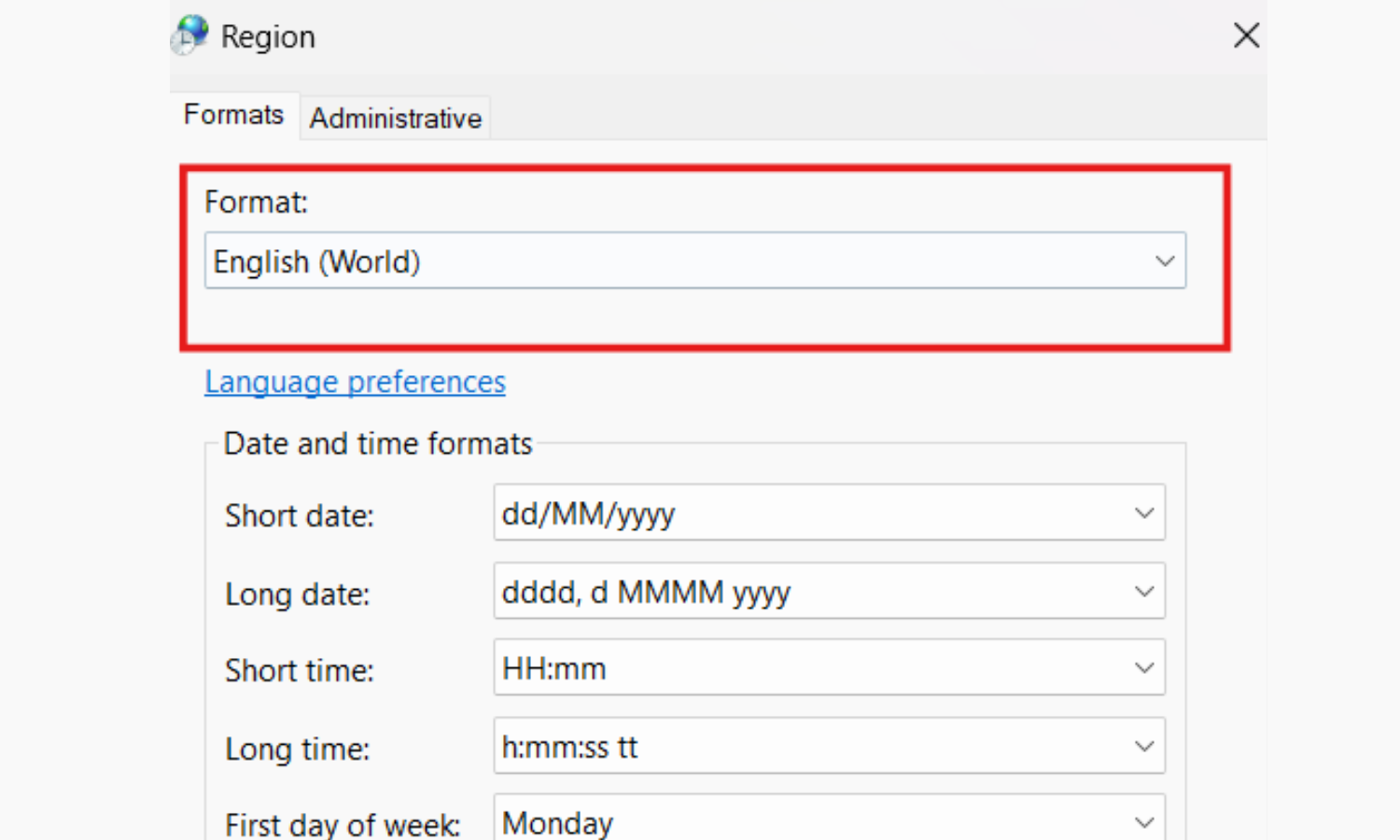1400x840 pixels.
Task: Click the "Date and time formats" group heading
Action: pyautogui.click(x=378, y=443)
